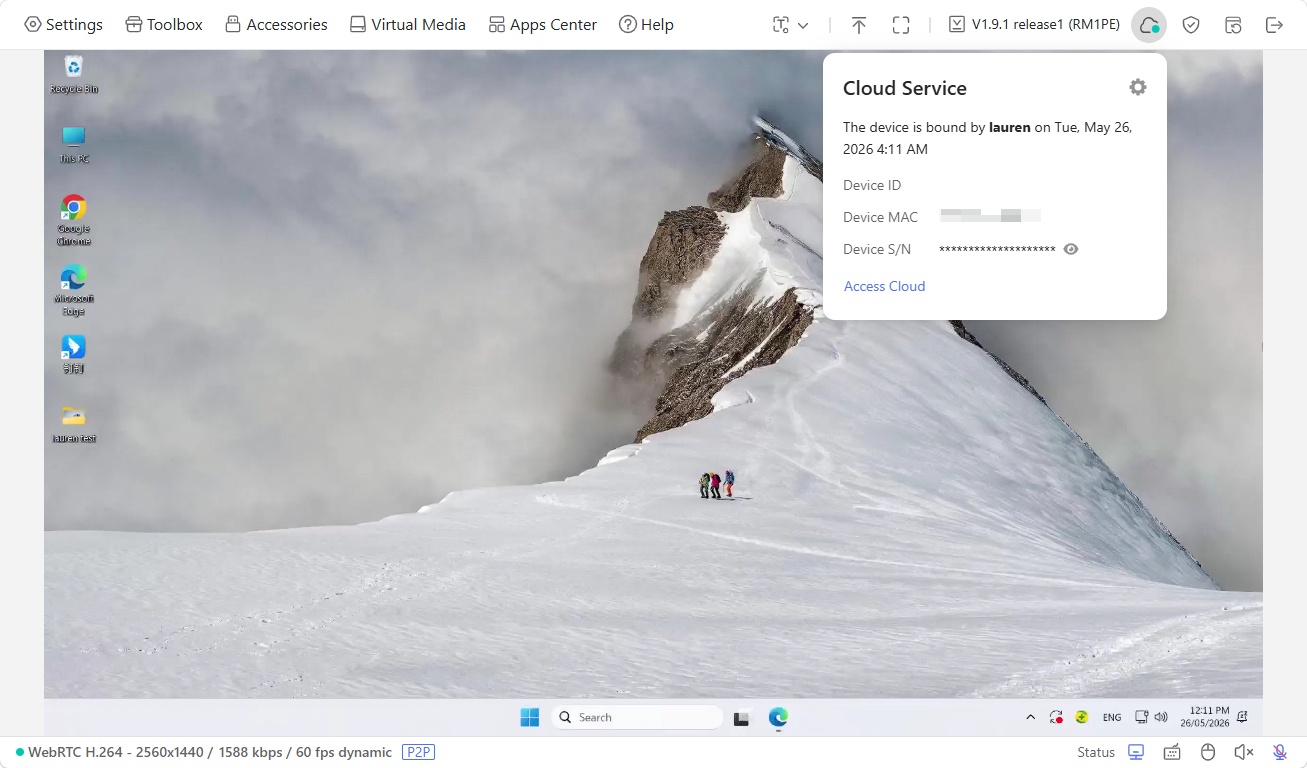Click the sync tray icon with red dot
Screen dimensions: 1307x768
[1056, 717]
